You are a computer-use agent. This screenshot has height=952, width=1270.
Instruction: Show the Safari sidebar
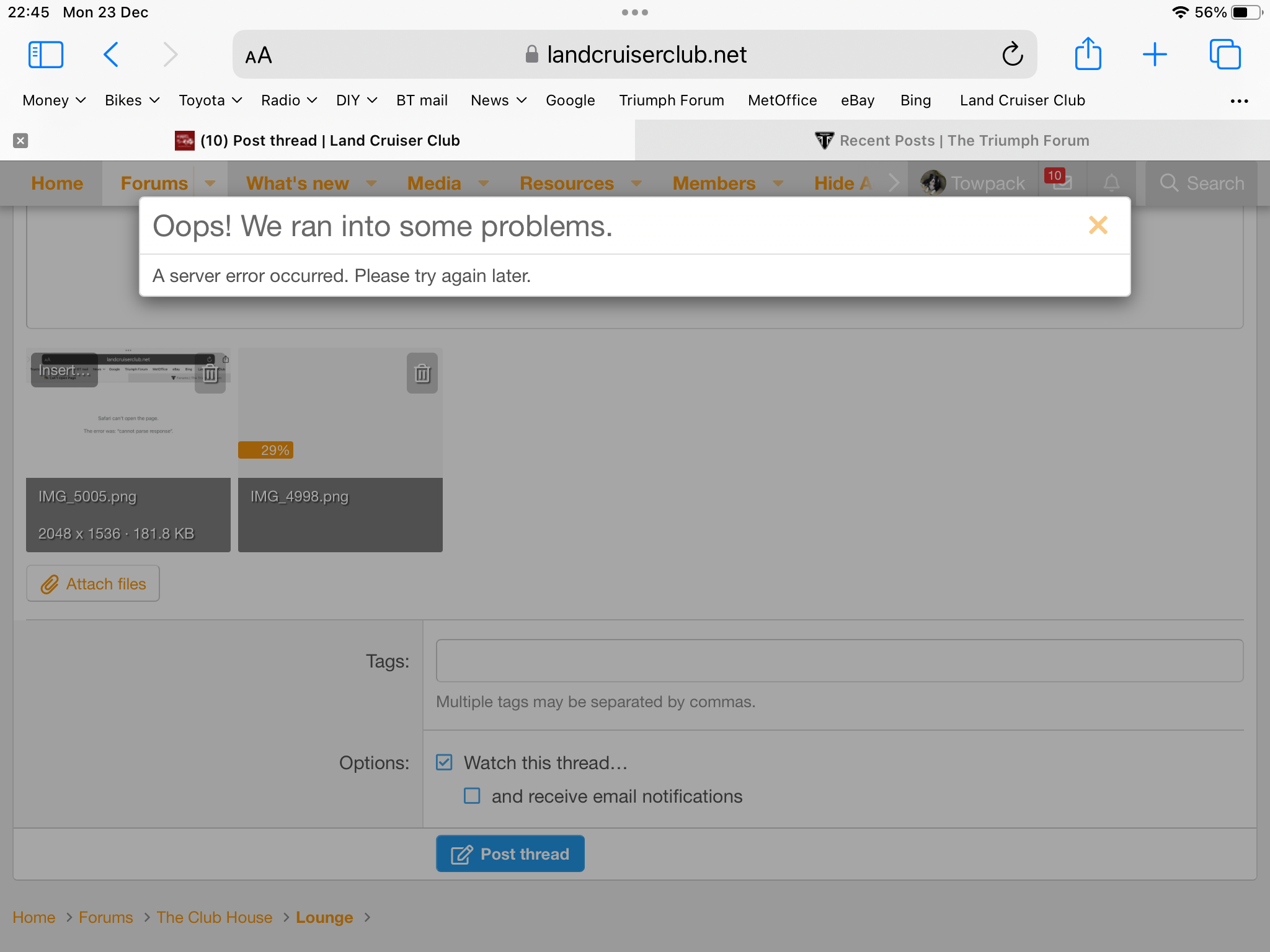tap(46, 55)
